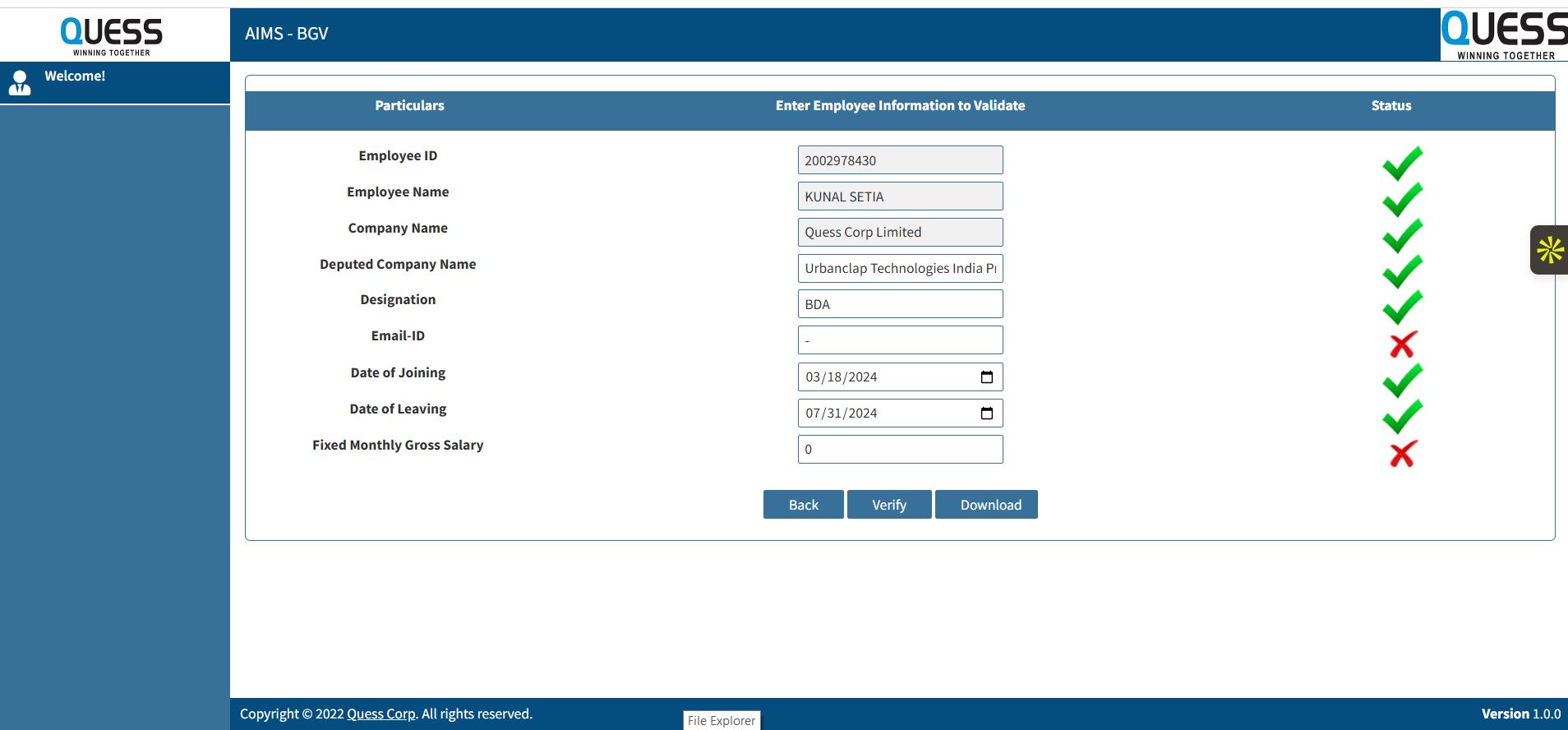
Task: Click the green checkmark for Company Name
Action: (1402, 235)
